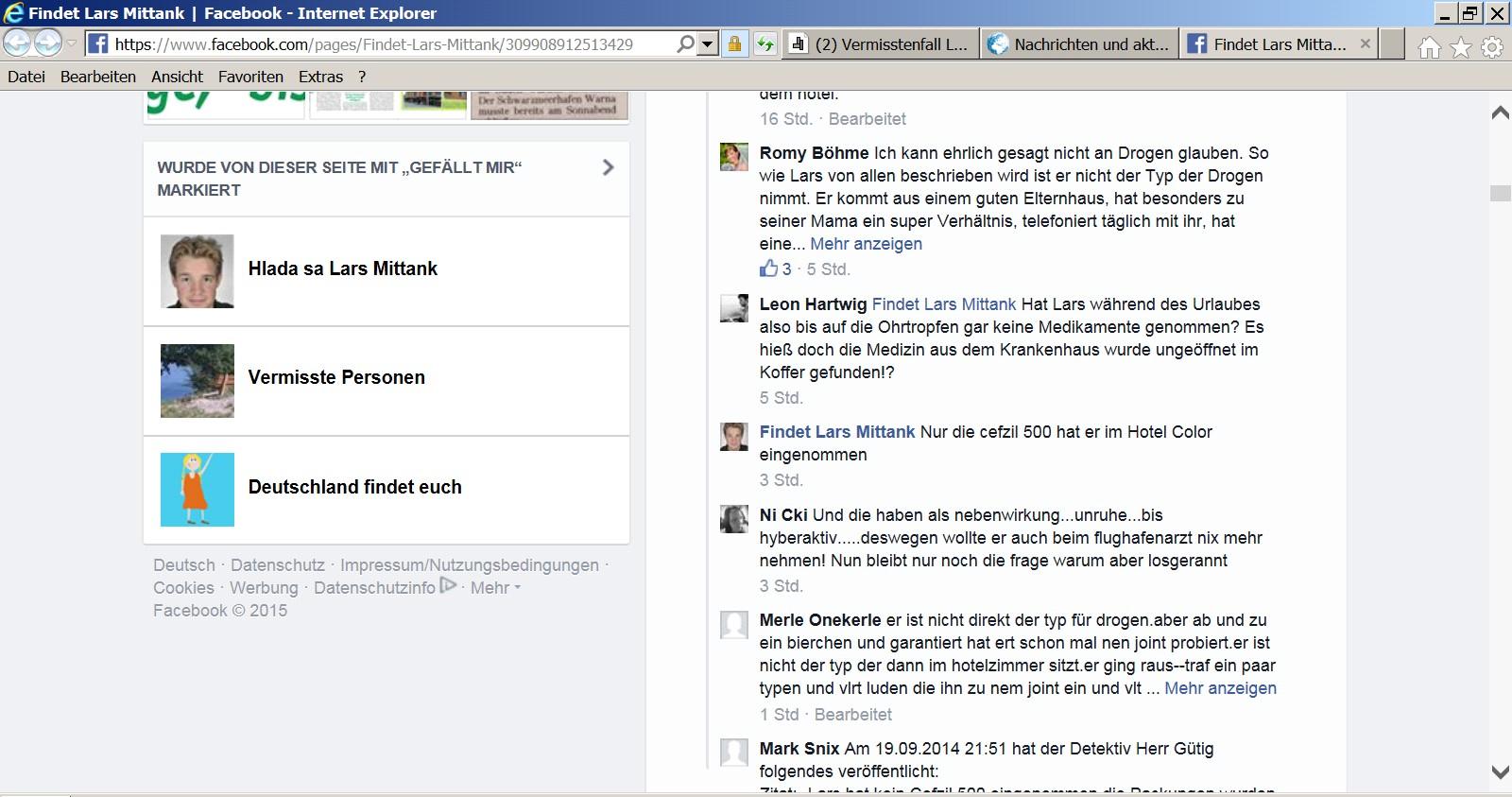
Task: Open the Datei menu
Action: [x=26, y=77]
